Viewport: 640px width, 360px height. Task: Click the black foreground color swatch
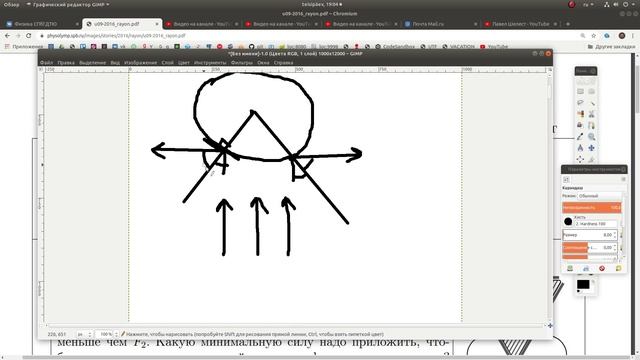(x=583, y=284)
